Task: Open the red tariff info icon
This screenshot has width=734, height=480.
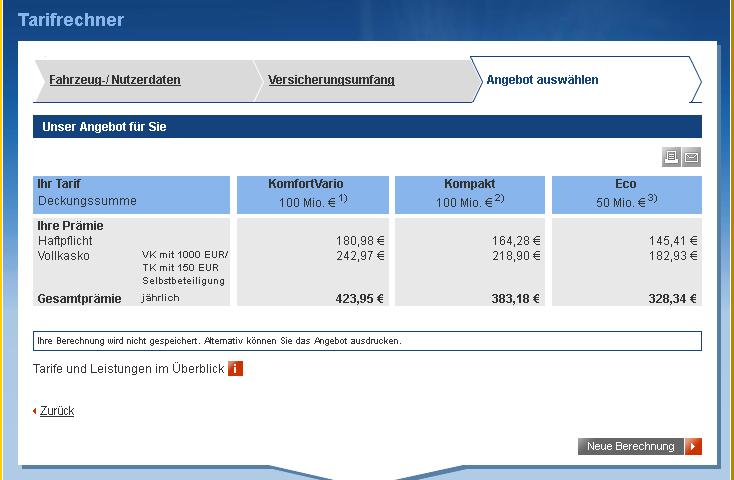Action: 236,369
